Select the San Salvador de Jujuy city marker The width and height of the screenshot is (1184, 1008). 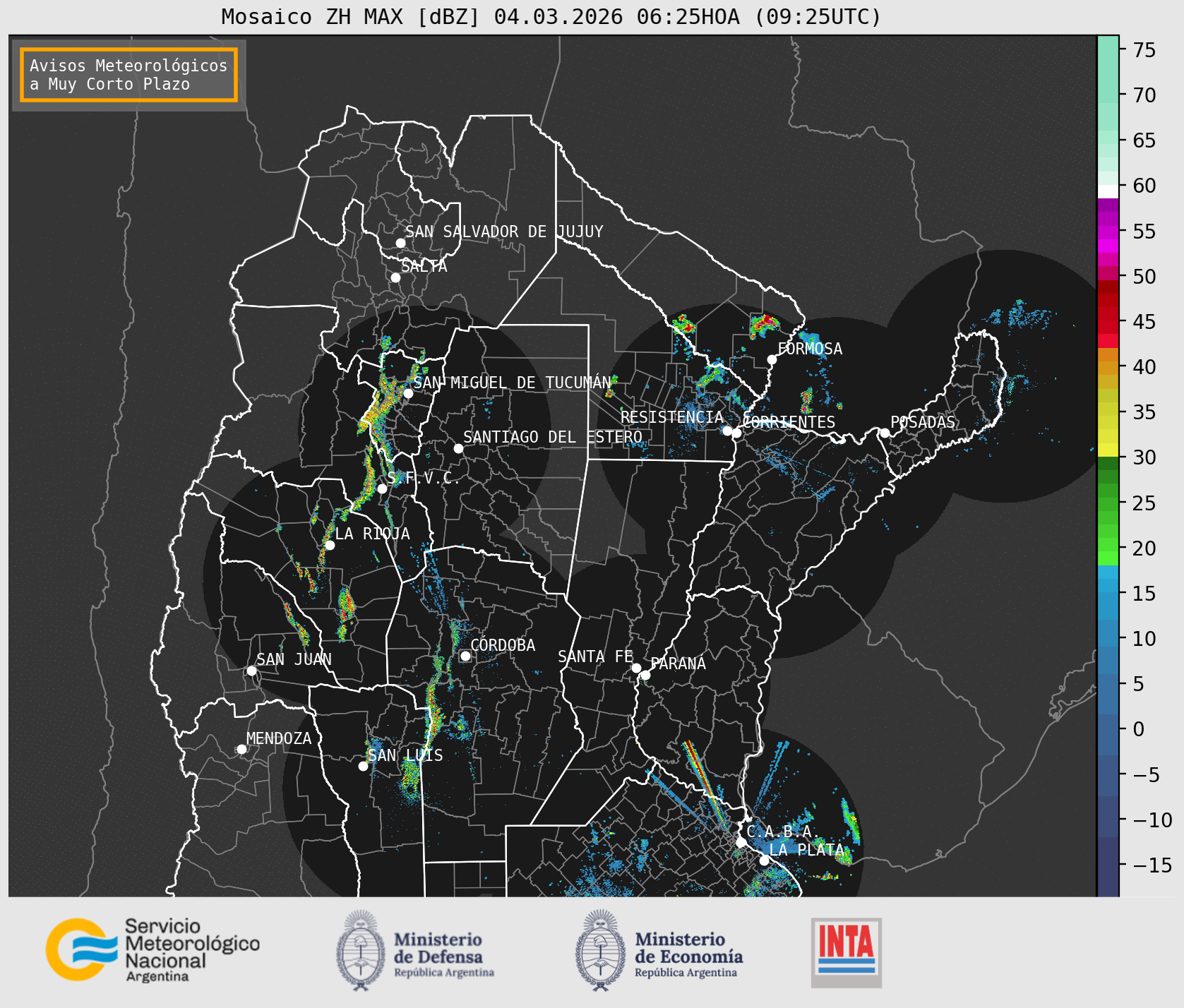[400, 243]
